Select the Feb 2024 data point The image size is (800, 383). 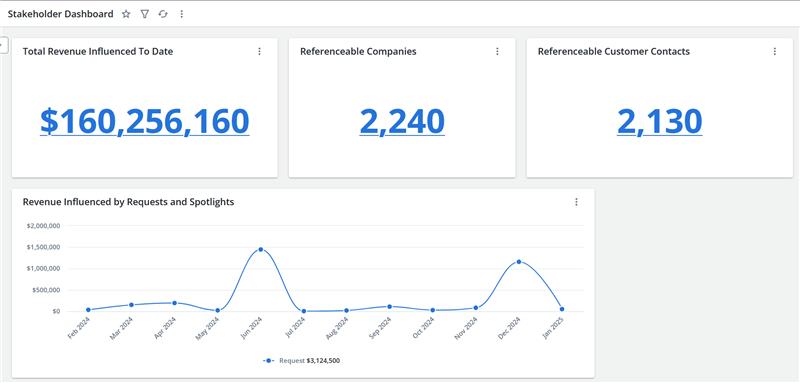(88, 310)
